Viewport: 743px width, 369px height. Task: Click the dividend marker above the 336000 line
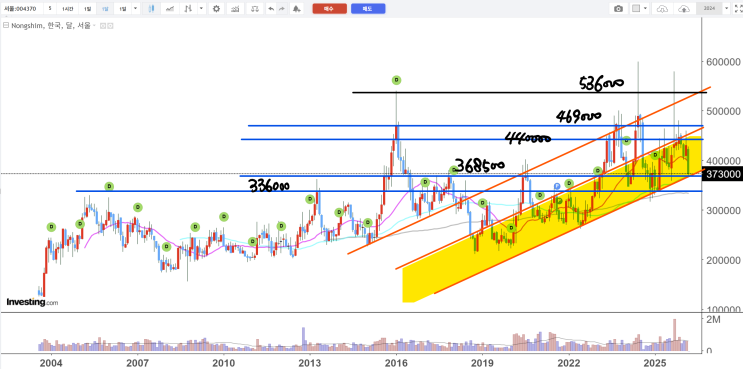click(109, 187)
